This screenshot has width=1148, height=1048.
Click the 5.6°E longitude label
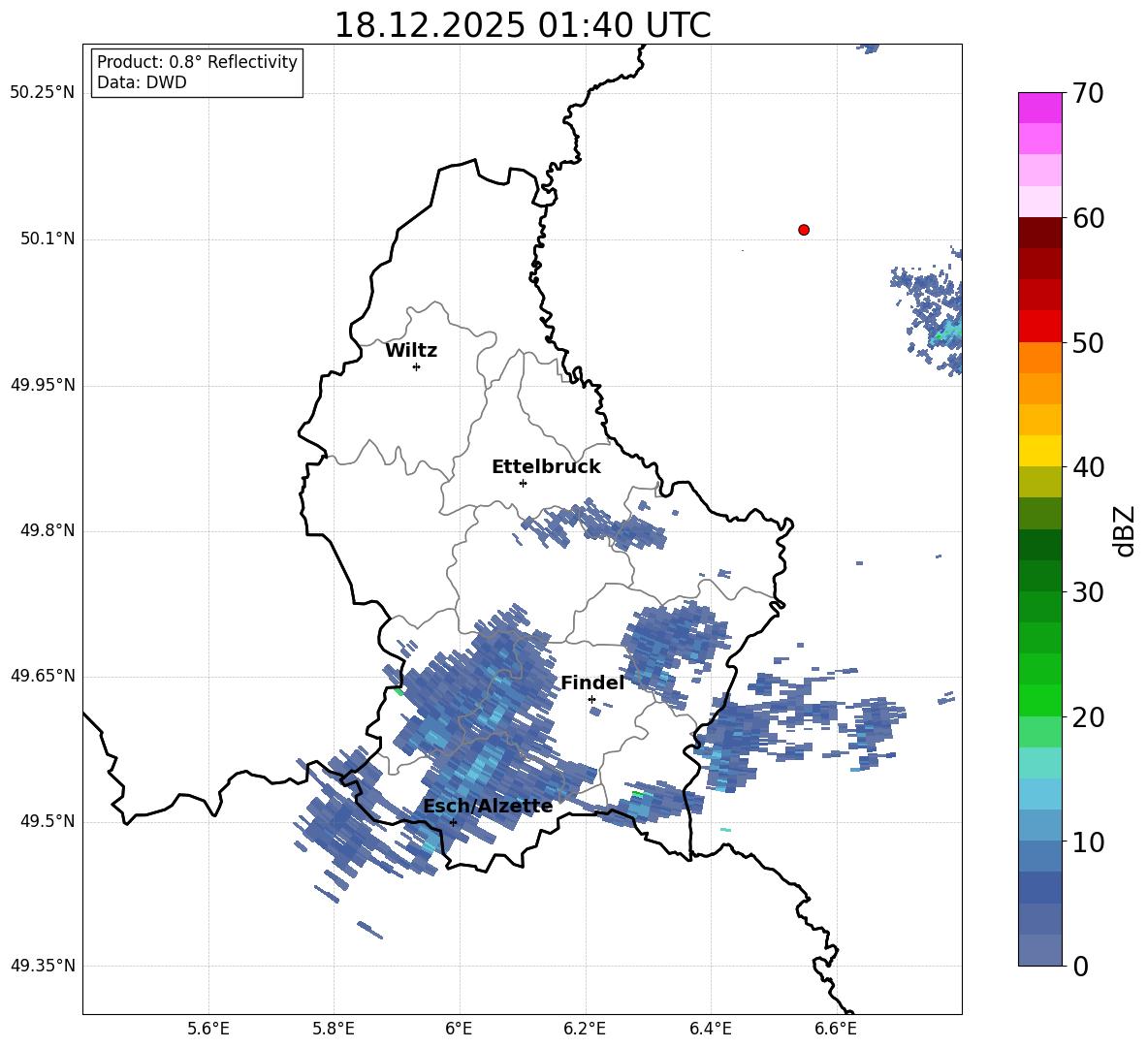[208, 1030]
